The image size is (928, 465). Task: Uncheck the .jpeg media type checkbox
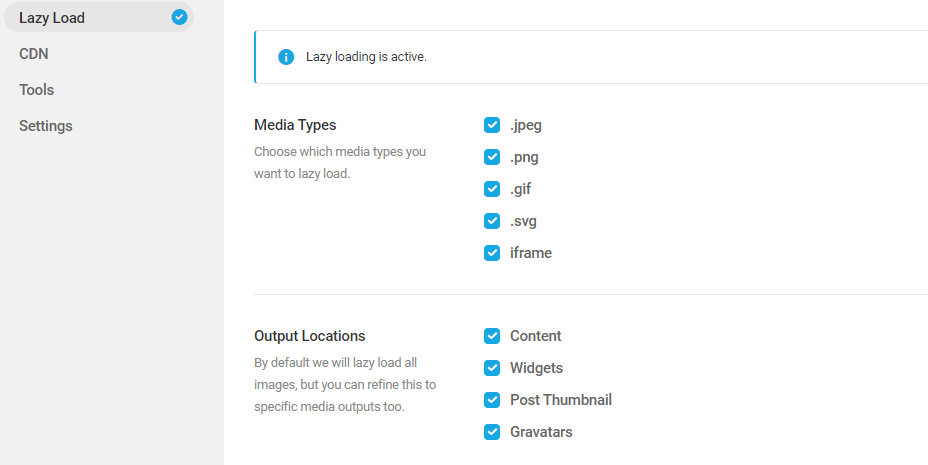coord(492,125)
